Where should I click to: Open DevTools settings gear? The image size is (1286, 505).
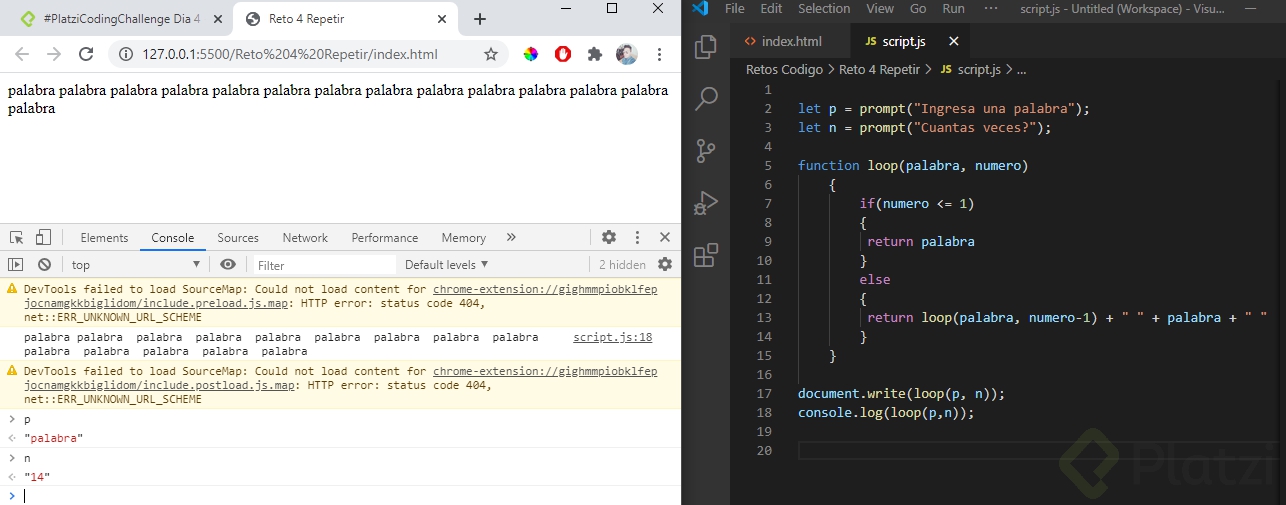click(609, 237)
